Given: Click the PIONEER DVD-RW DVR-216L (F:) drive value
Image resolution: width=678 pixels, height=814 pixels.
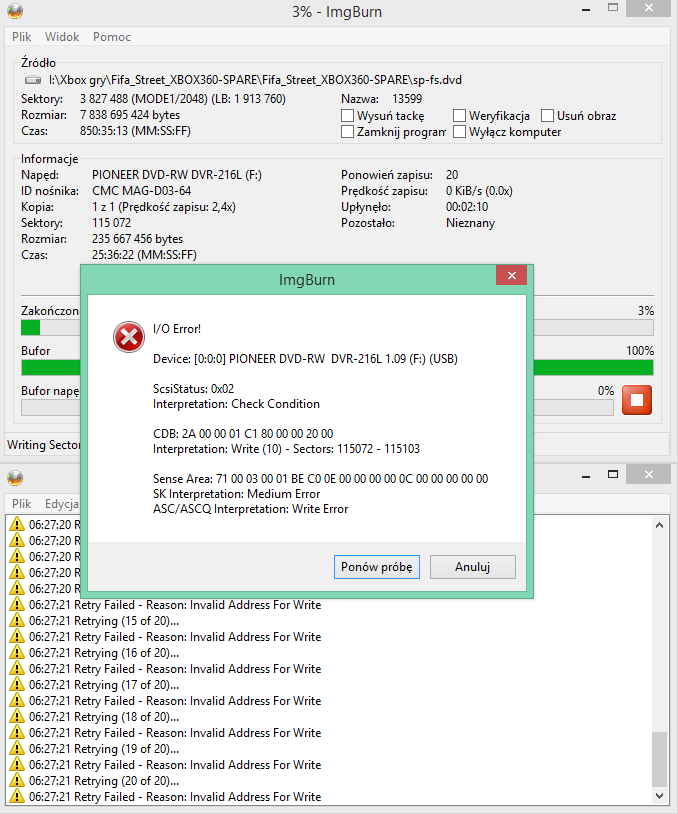Looking at the screenshot, I should pyautogui.click(x=177, y=175).
